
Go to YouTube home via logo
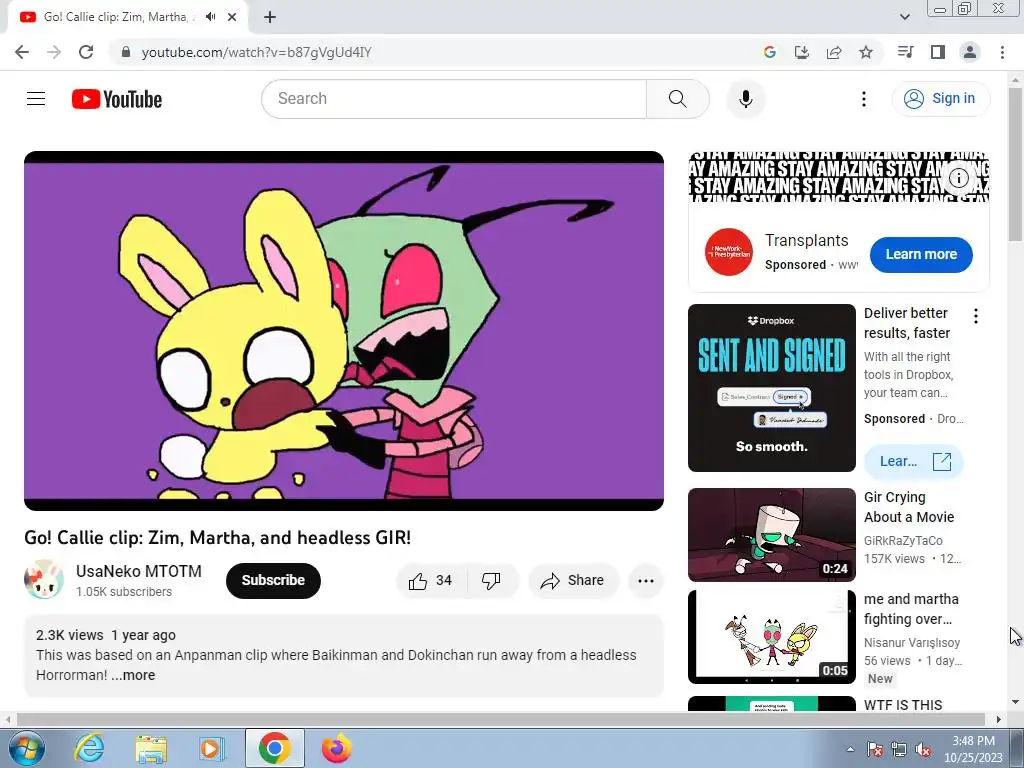click(x=117, y=99)
